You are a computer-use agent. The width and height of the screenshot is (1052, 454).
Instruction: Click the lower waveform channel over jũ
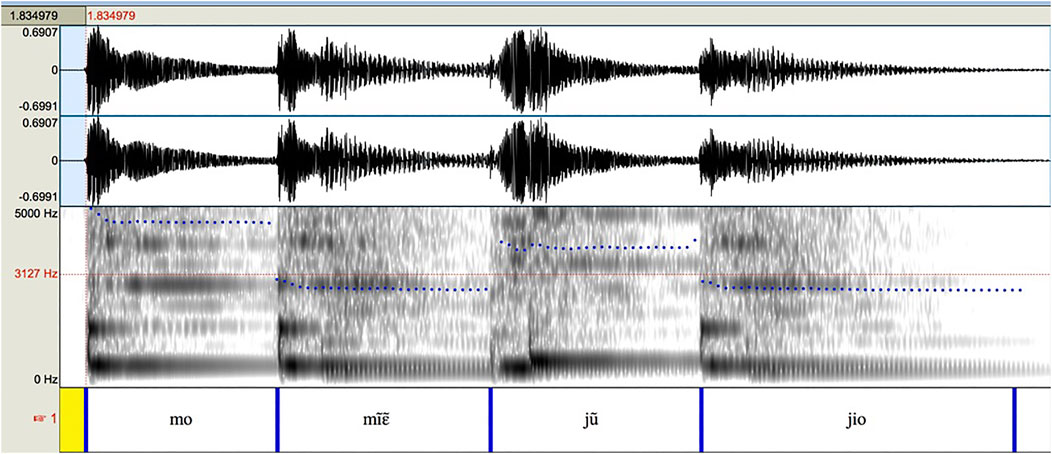click(596, 161)
